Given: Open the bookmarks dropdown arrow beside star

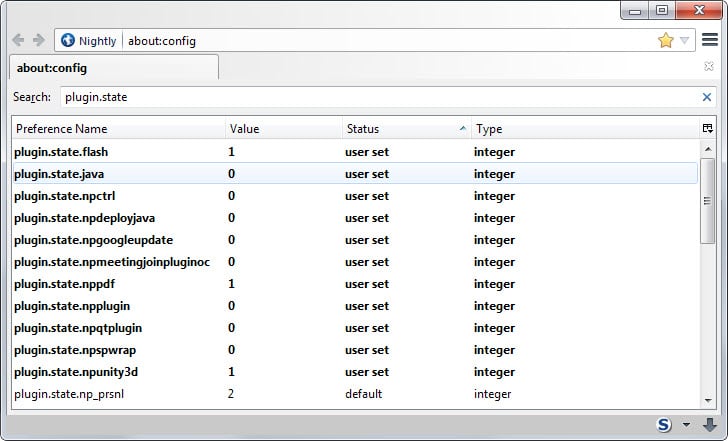Looking at the screenshot, I should (684, 41).
